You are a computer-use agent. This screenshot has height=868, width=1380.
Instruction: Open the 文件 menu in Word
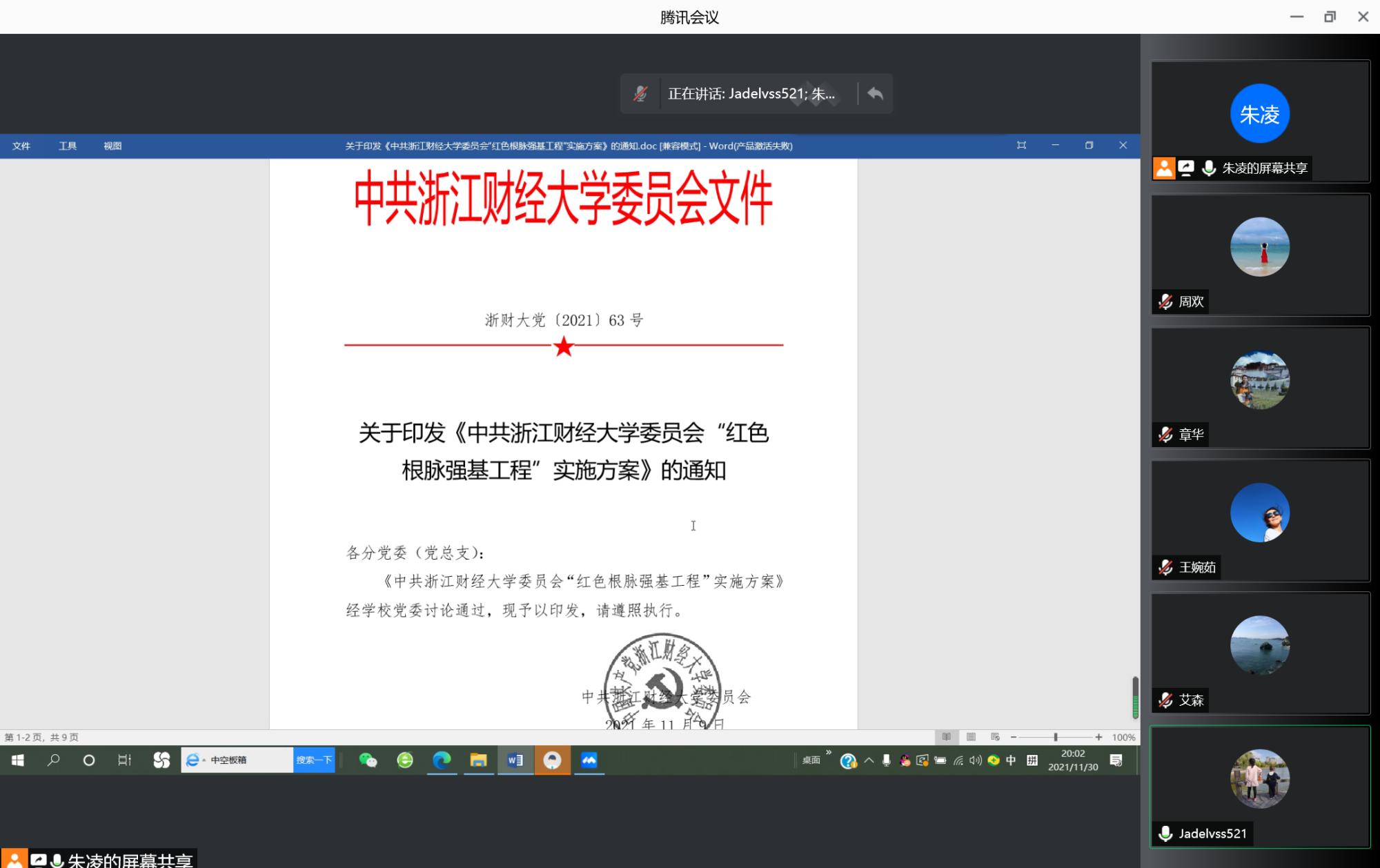pyautogui.click(x=21, y=146)
